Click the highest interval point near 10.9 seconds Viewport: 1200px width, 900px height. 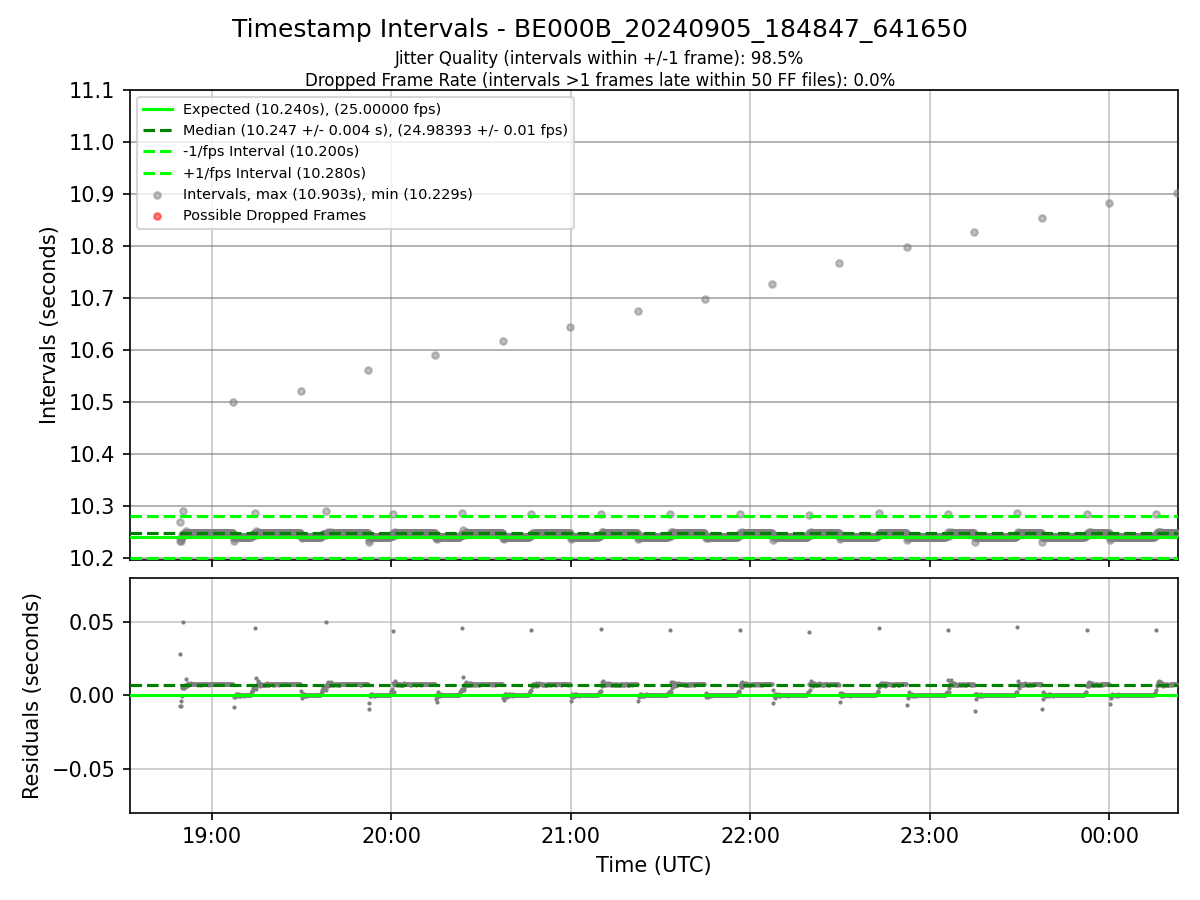(x=1176, y=193)
